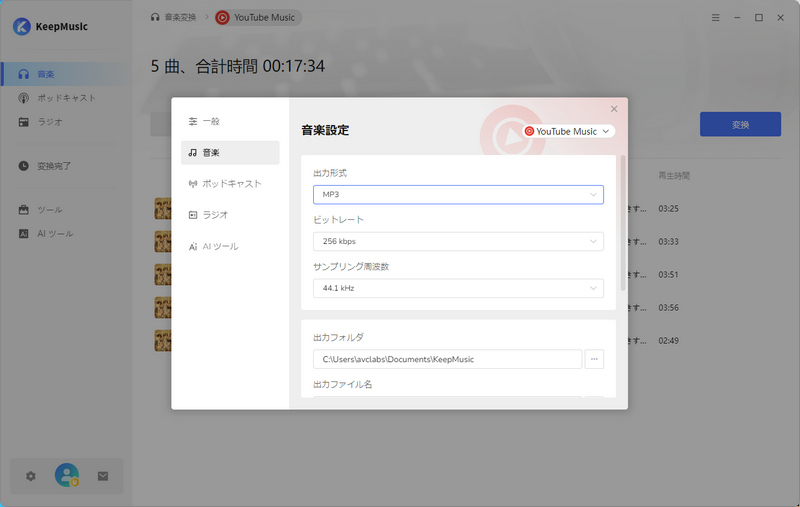The image size is (800, 507).
Task: Open the ビットレート 256 kbps dropdown
Action: 458,241
